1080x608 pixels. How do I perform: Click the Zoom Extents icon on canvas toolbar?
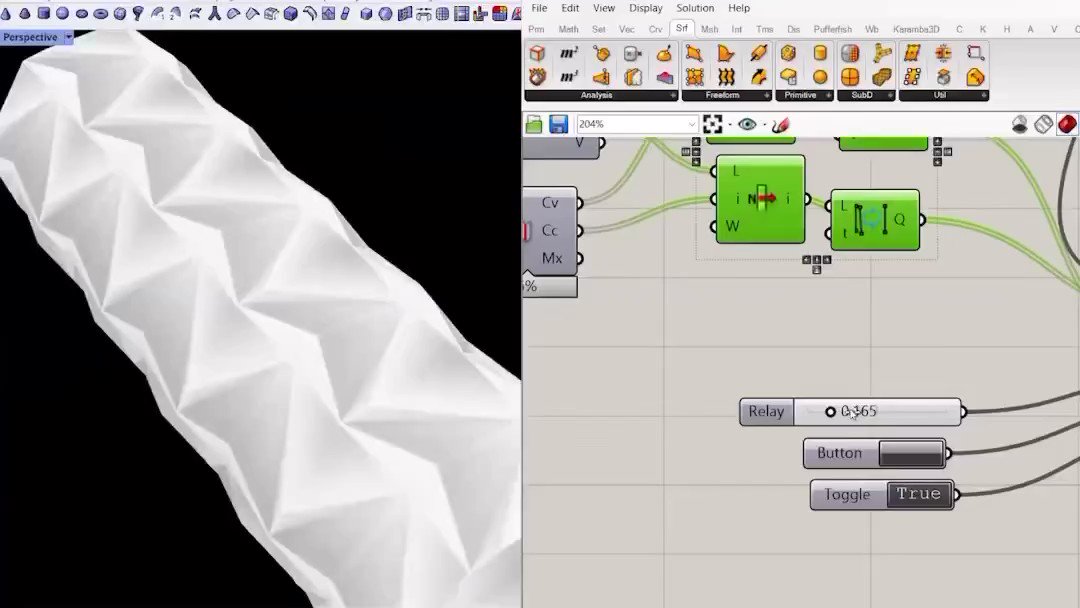(x=712, y=122)
